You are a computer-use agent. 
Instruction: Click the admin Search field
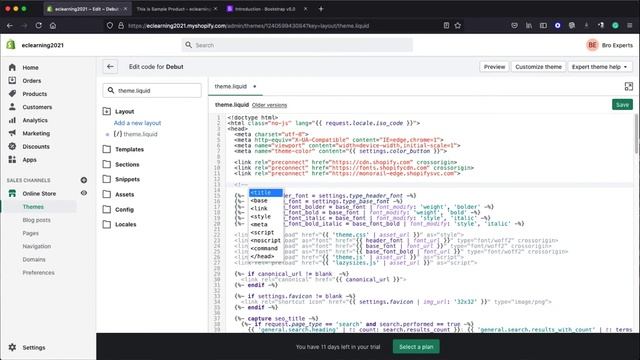coord(297,45)
